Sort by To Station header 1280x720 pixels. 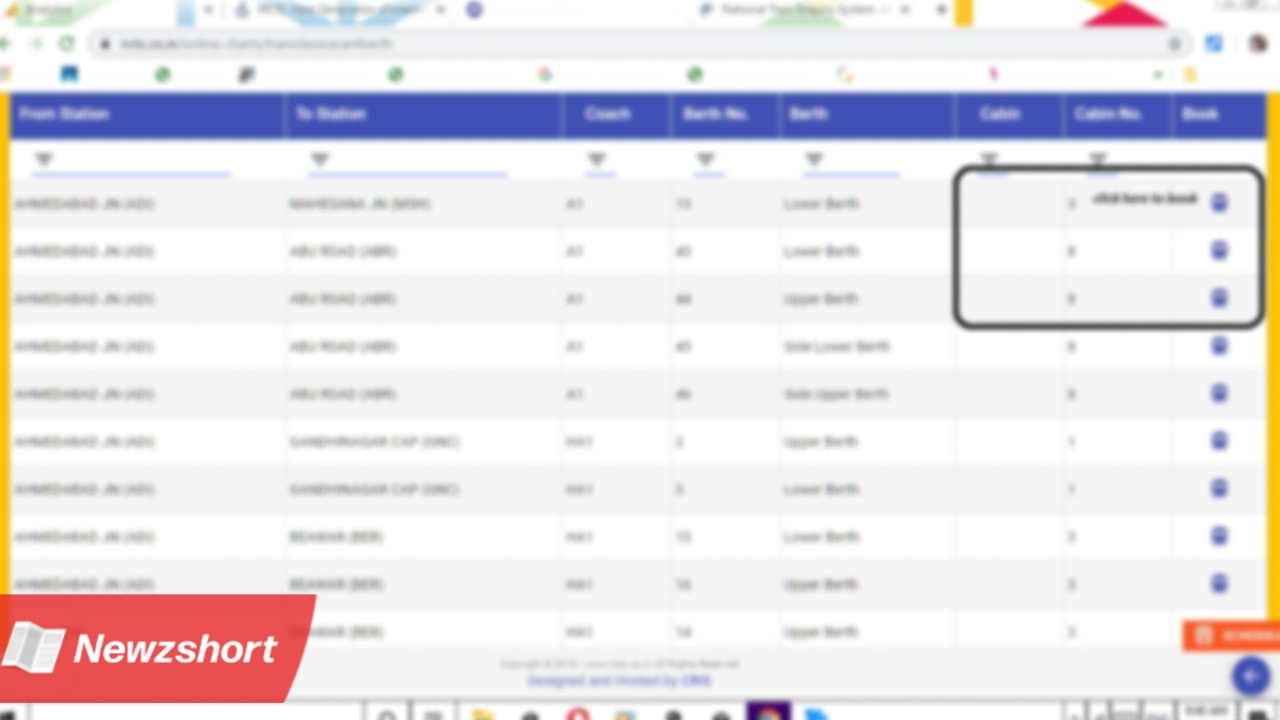pos(330,114)
